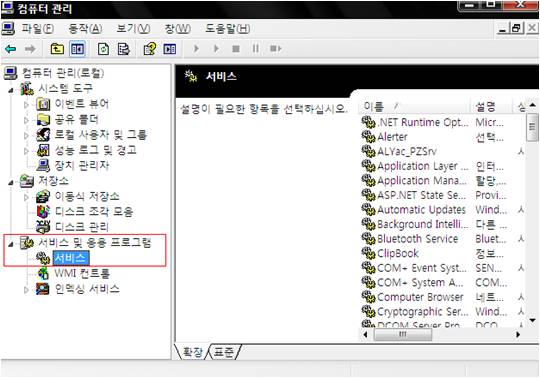Switch to the 표준 tab
540x378 pixels.
223,351
